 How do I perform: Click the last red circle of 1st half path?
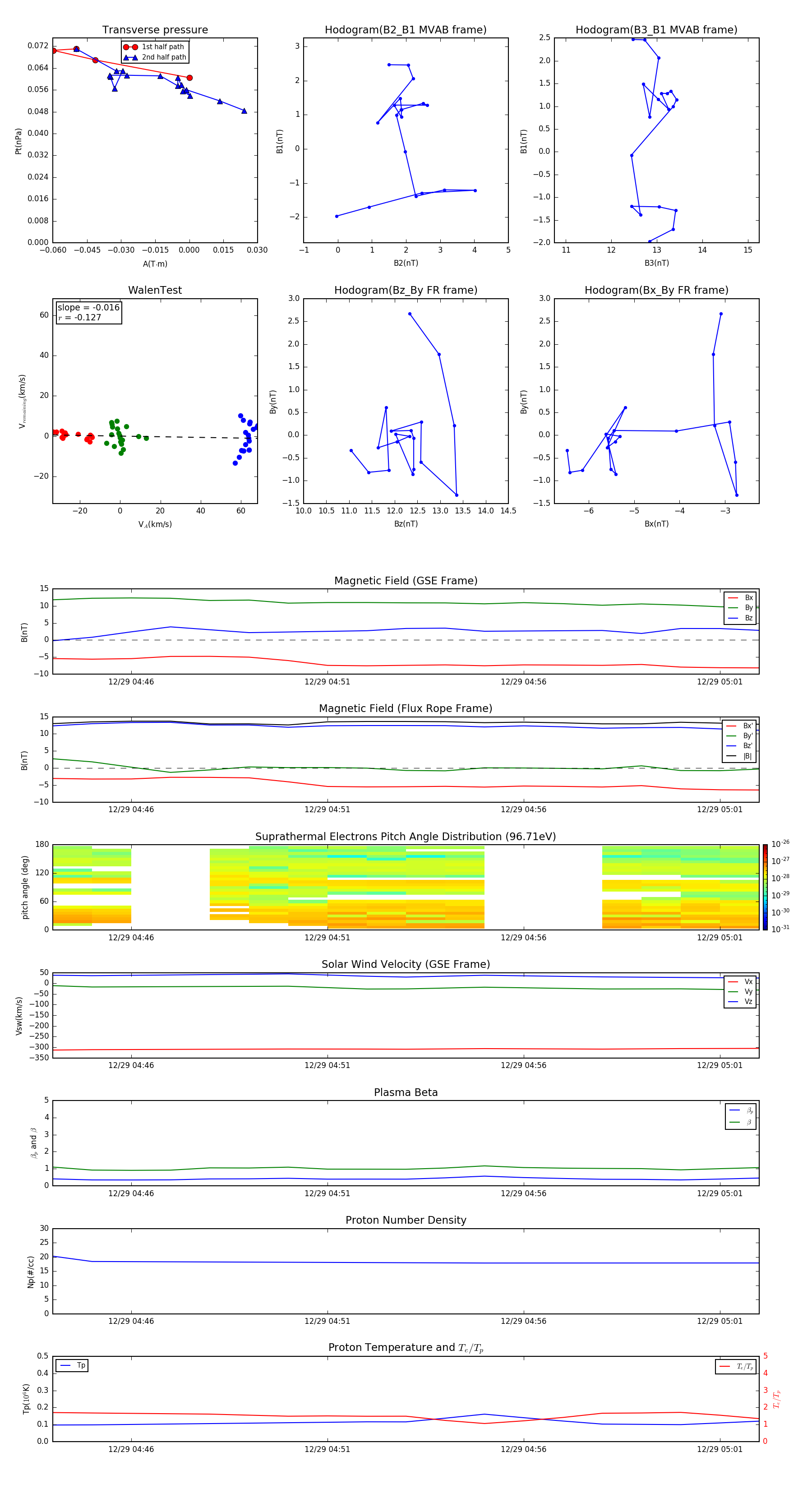click(189, 78)
